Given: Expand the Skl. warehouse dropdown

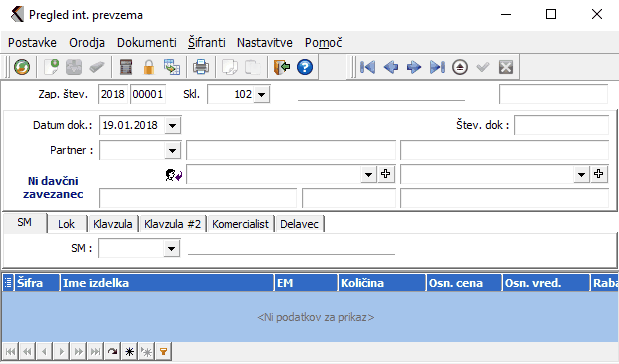Looking at the screenshot, I should [261, 95].
